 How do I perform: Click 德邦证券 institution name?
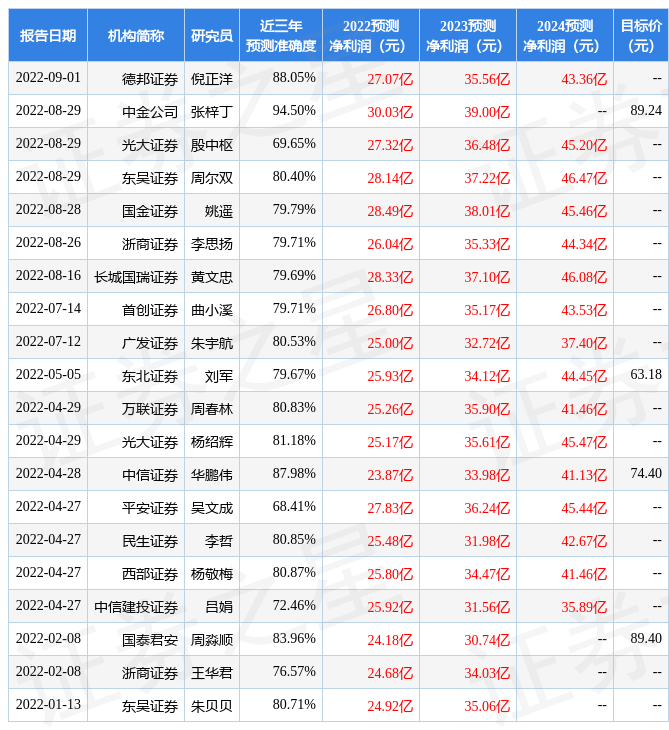pos(150,79)
